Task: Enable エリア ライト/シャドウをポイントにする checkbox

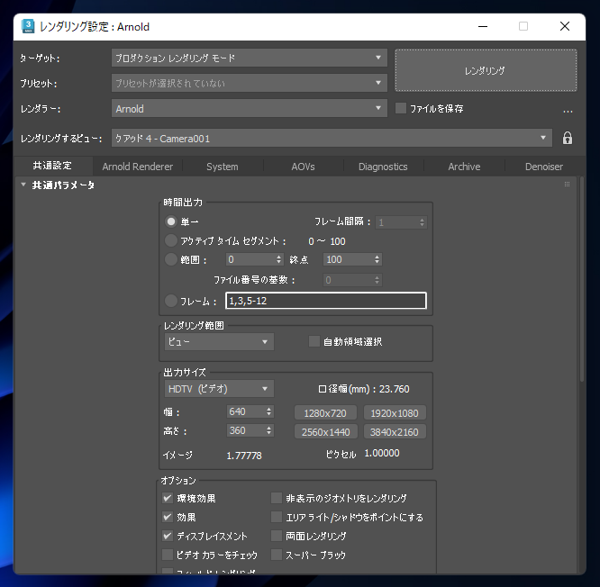Action: (276, 517)
